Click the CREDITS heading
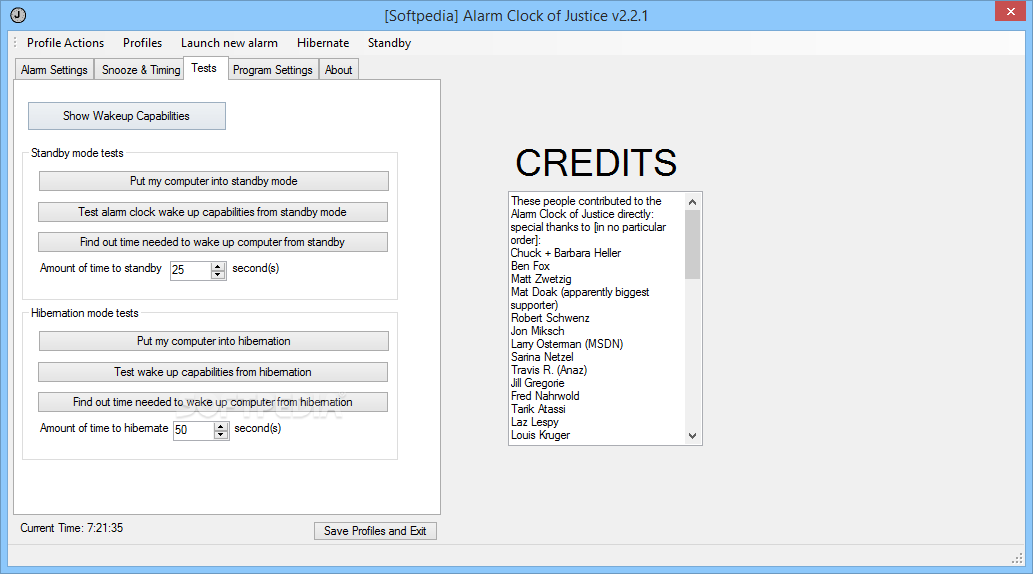This screenshot has height=574, width=1033. 596,163
